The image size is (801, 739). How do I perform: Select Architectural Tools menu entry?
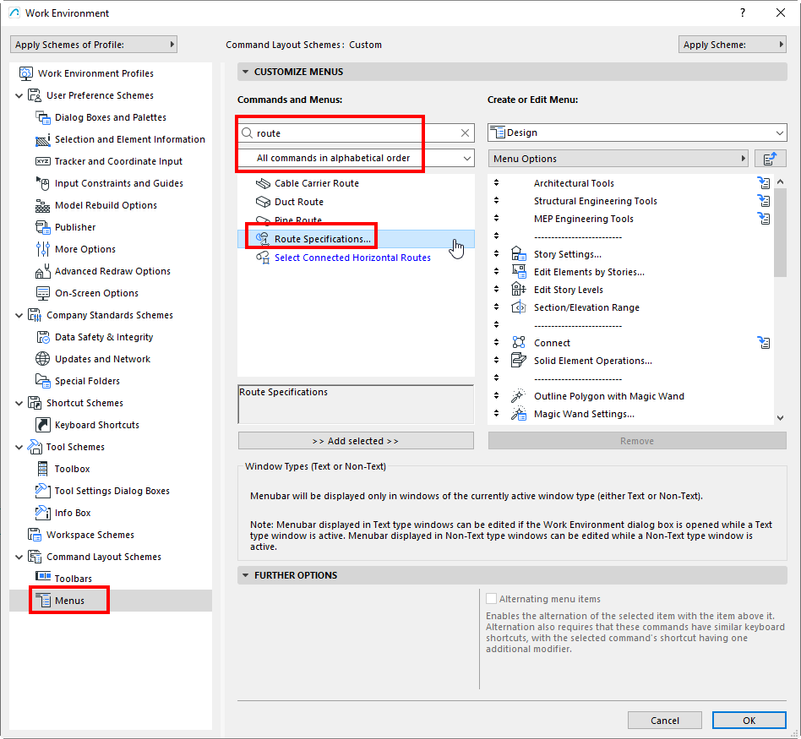[574, 183]
